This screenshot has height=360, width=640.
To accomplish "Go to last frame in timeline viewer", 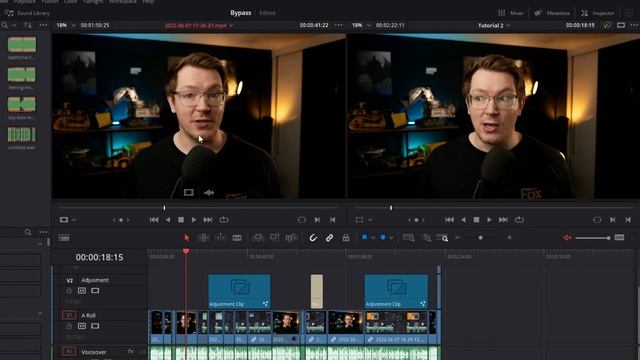I will pos(503,220).
